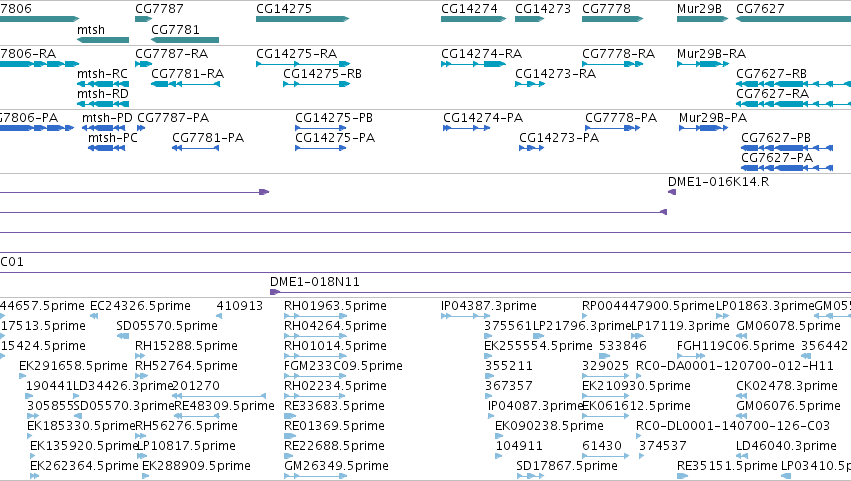Click protein label CG14275-PA

pos(335,138)
